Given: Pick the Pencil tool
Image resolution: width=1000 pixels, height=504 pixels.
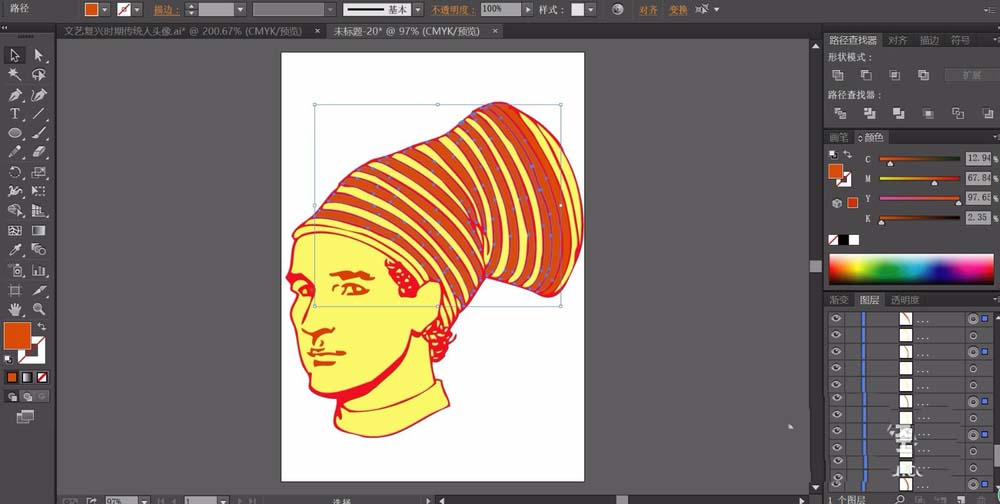Looking at the screenshot, I should [x=15, y=152].
